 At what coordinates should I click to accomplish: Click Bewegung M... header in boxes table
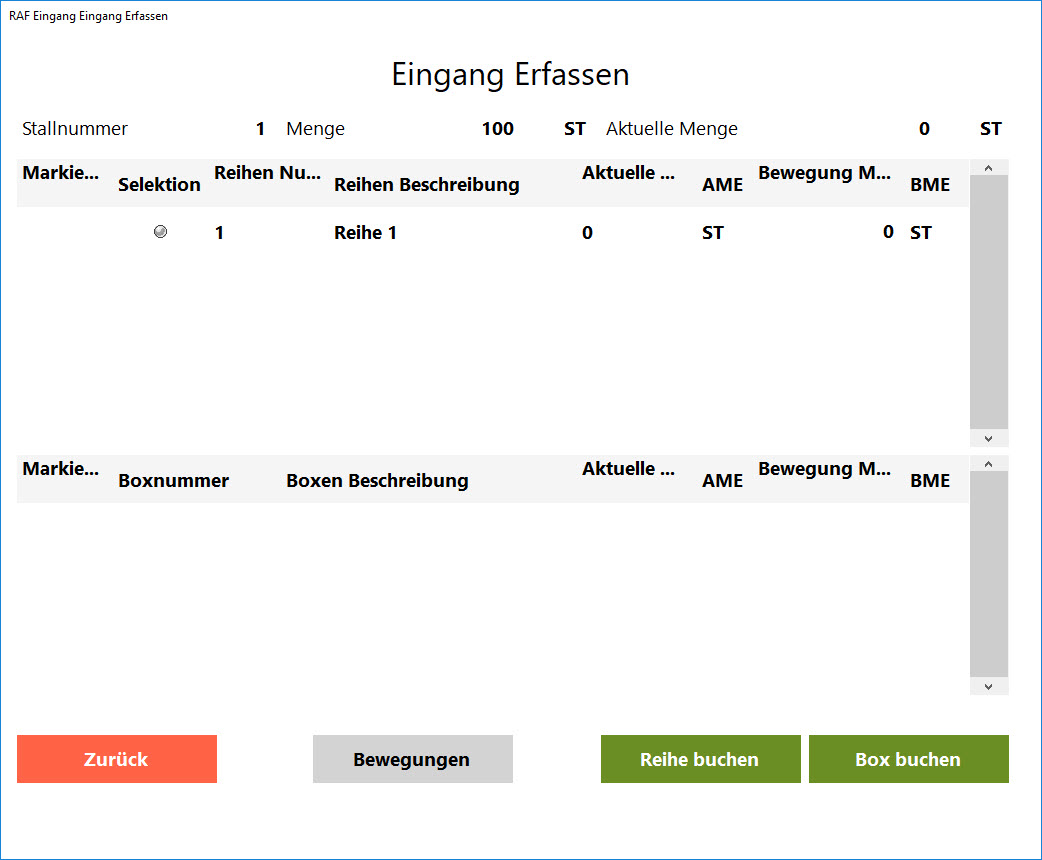pos(824,469)
